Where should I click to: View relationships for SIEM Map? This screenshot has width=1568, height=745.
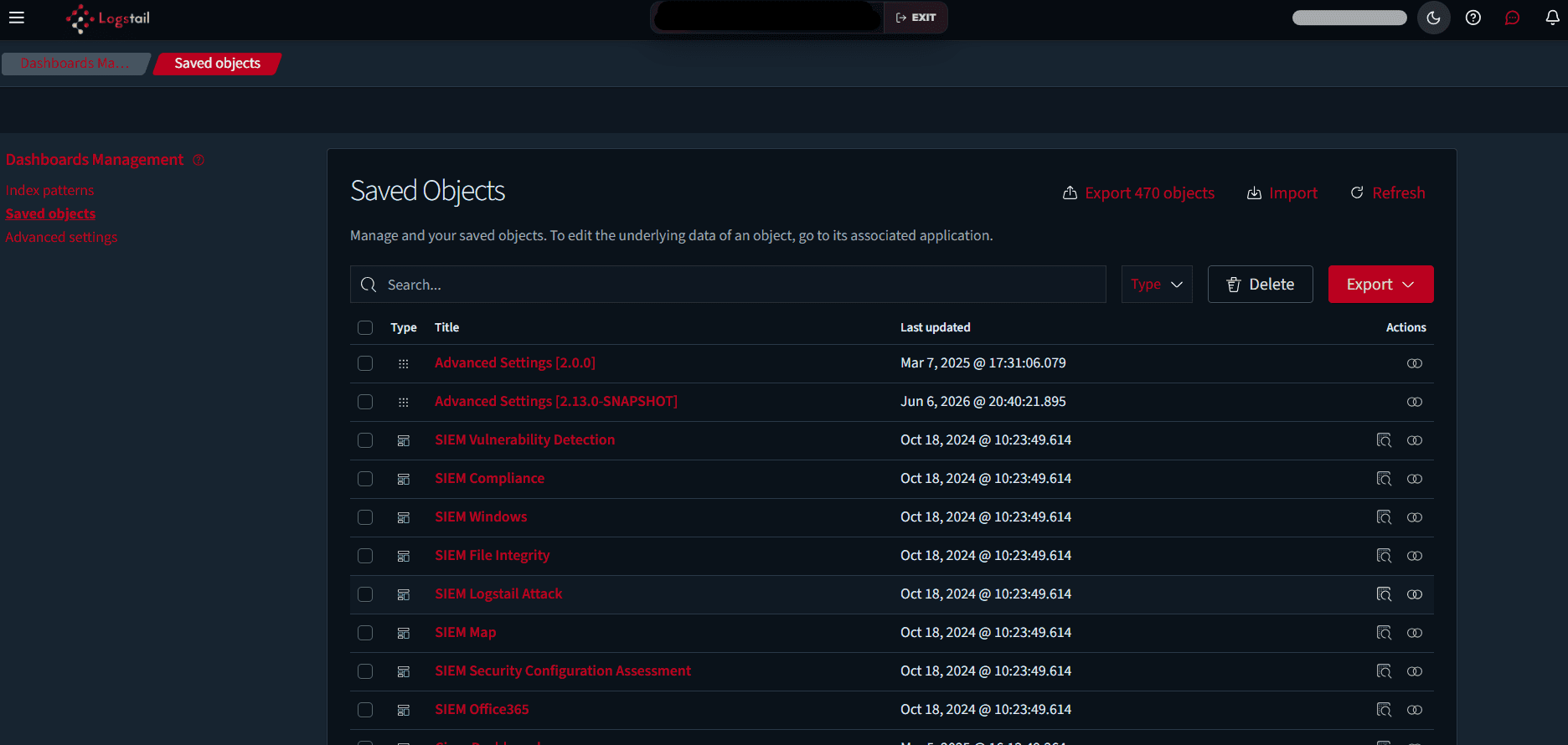1415,633
